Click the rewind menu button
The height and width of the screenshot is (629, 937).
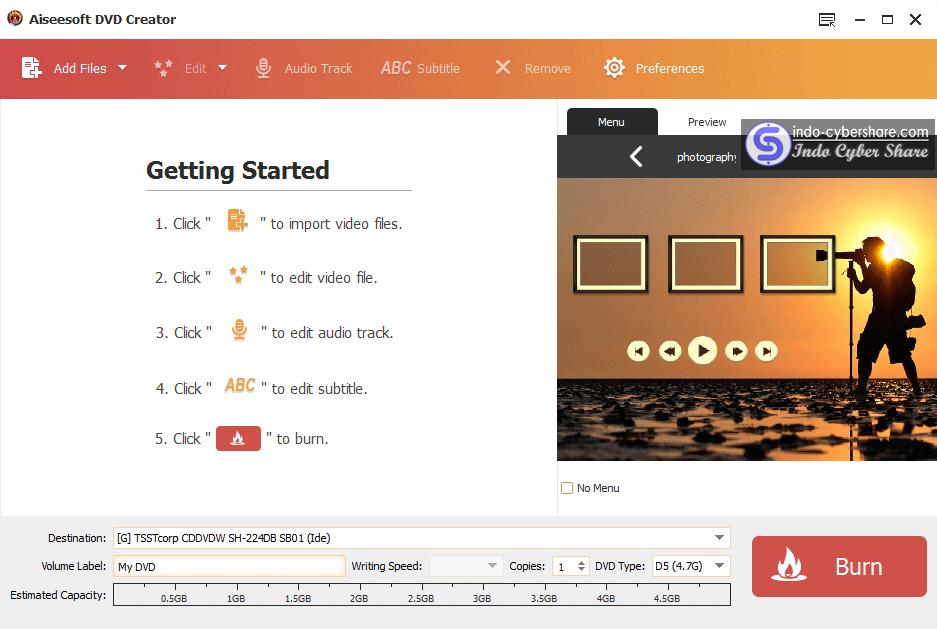pos(670,351)
